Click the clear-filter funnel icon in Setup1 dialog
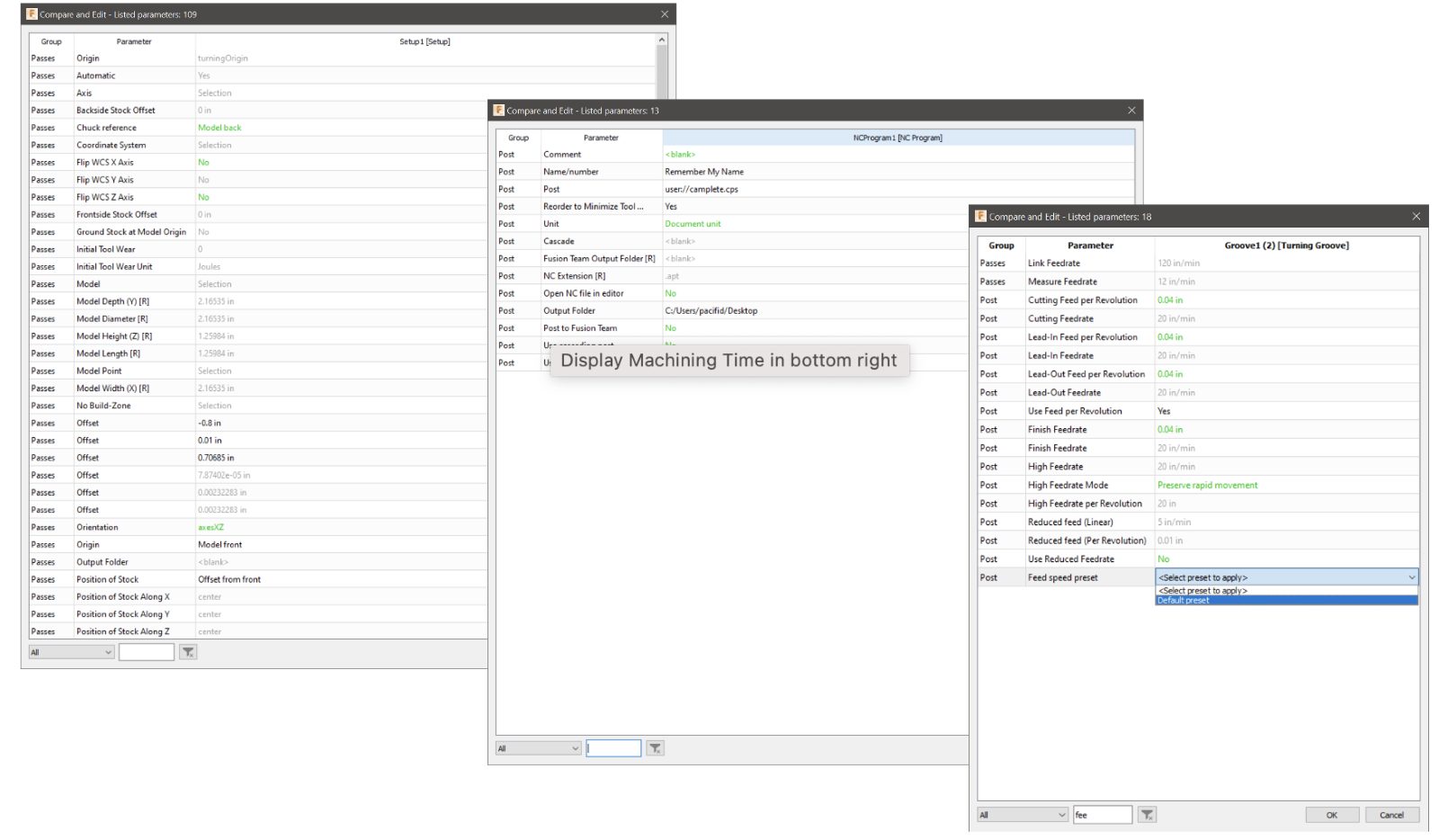The image size is (1439, 840). (188, 651)
